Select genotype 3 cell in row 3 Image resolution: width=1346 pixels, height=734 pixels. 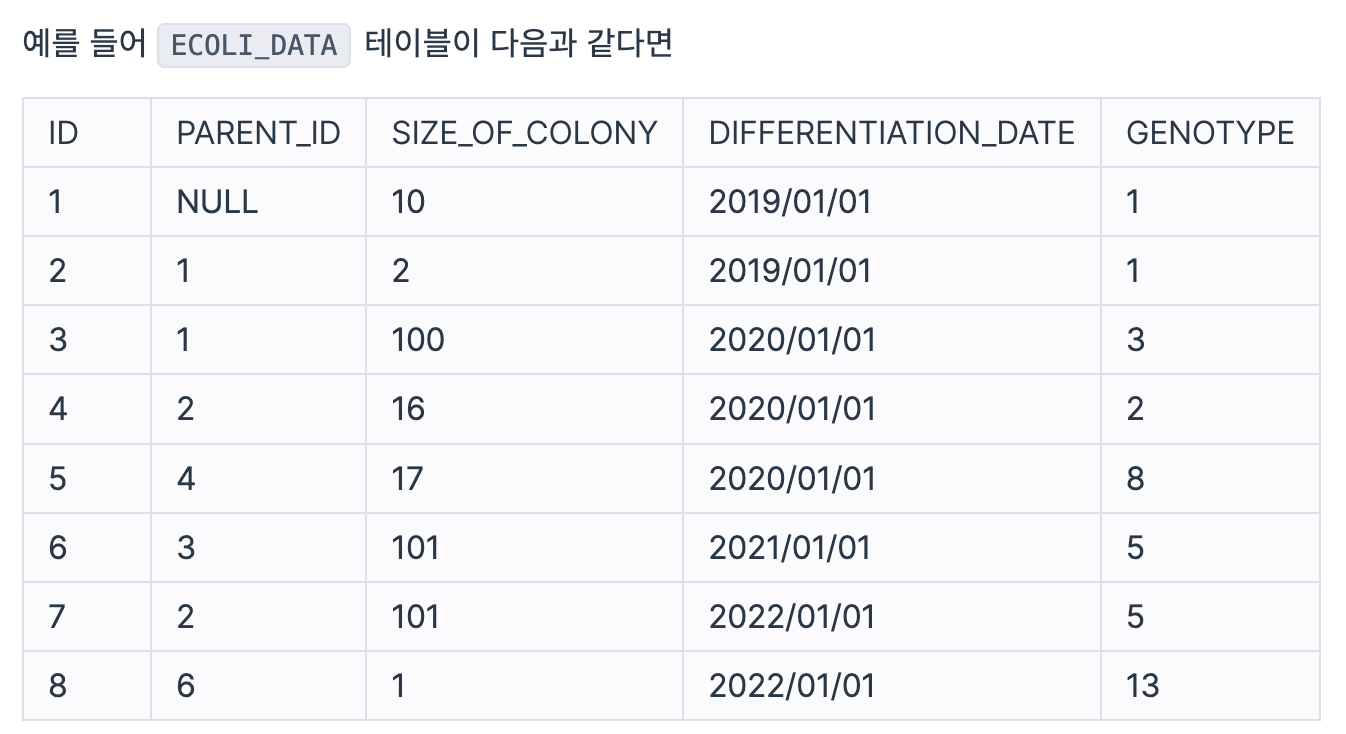click(1210, 340)
